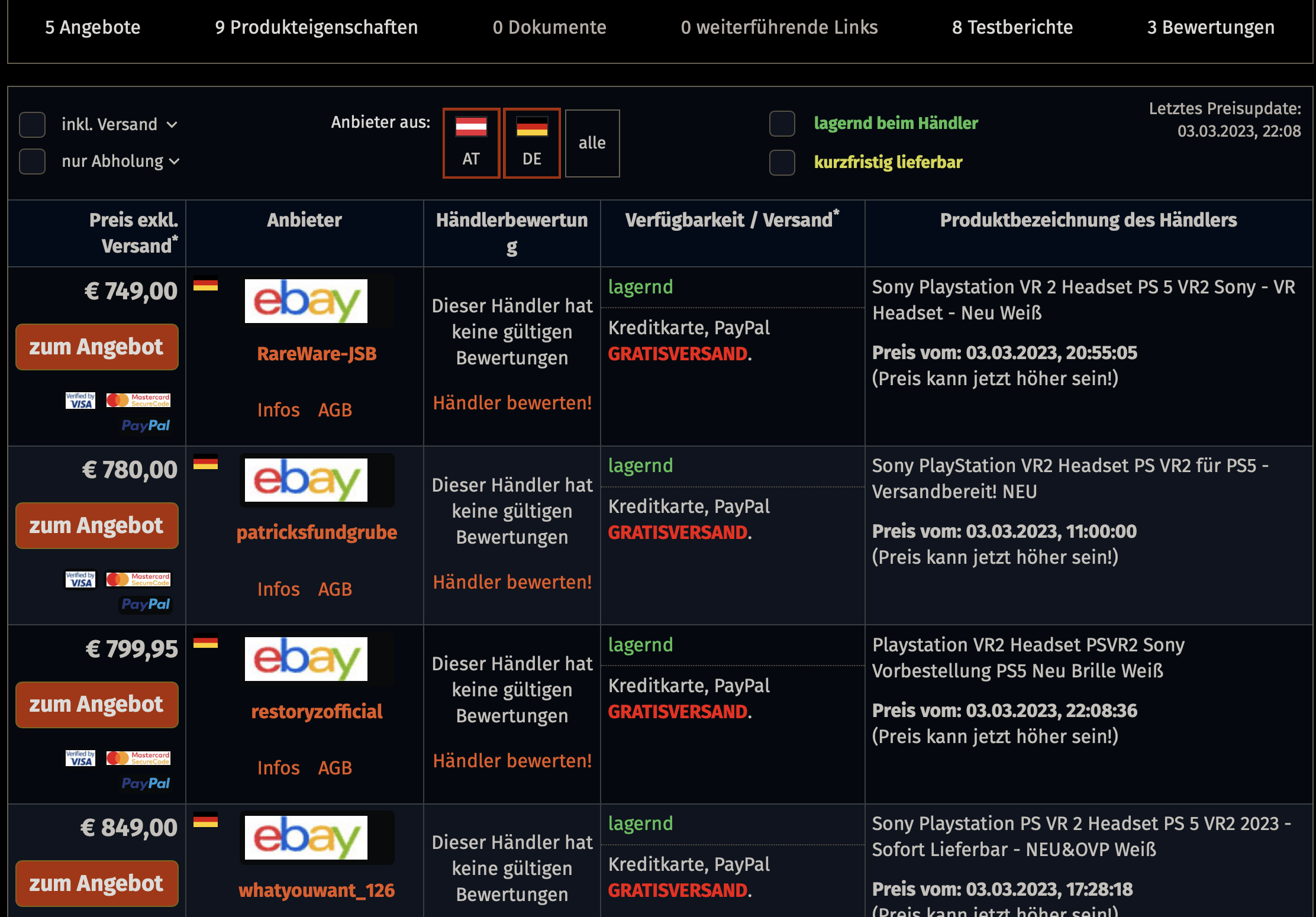Click the PayPal icon in the 749,00 offer
This screenshot has width=1316, height=917.
pos(146,425)
